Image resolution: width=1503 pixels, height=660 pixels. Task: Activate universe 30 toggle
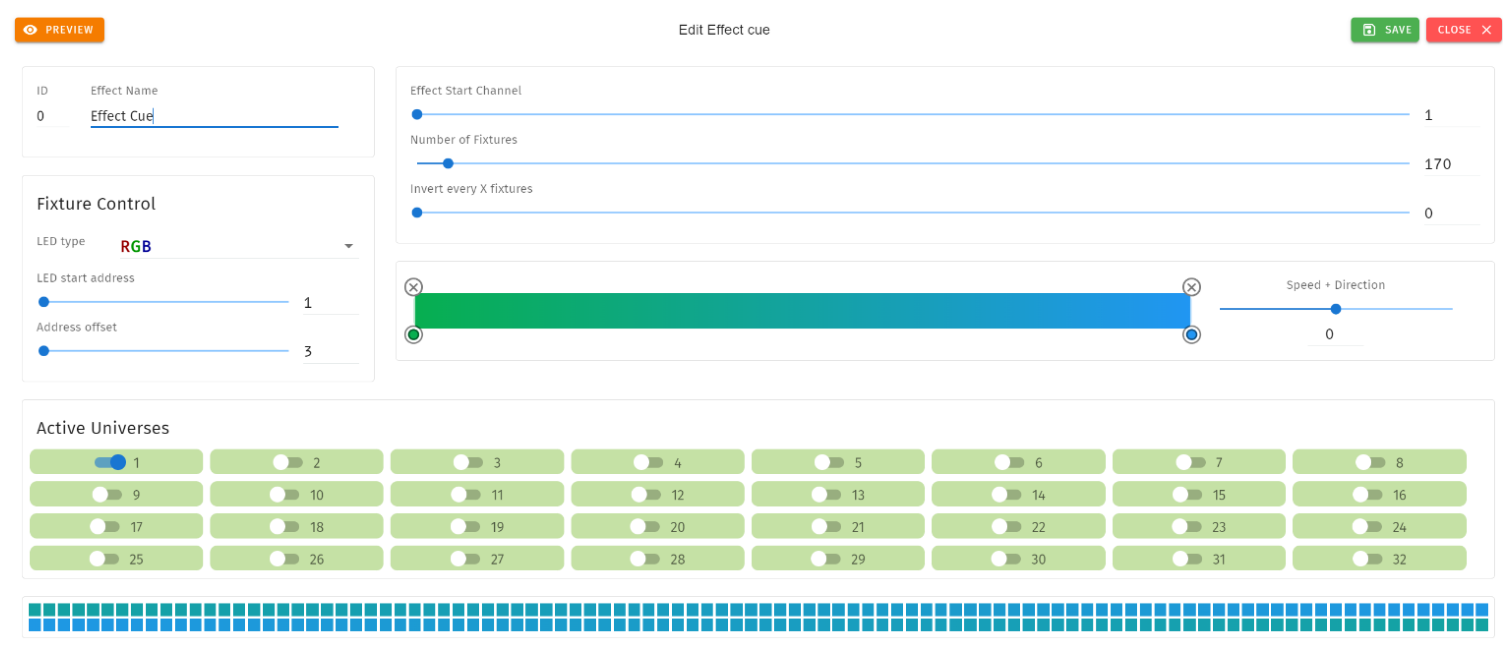[x=1006, y=558]
